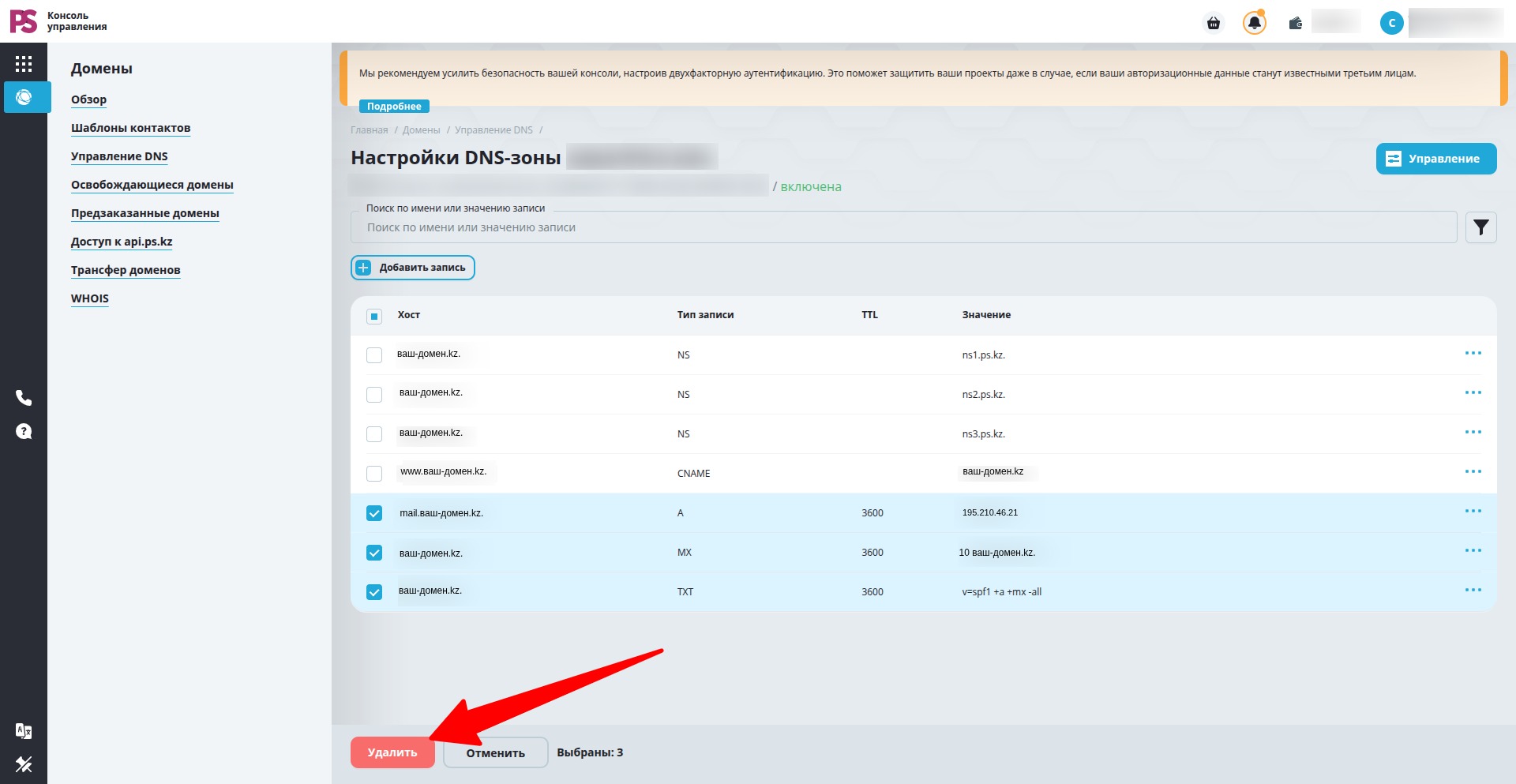
Task: Go to Обзор in Domains menu
Action: pyautogui.click(x=88, y=99)
